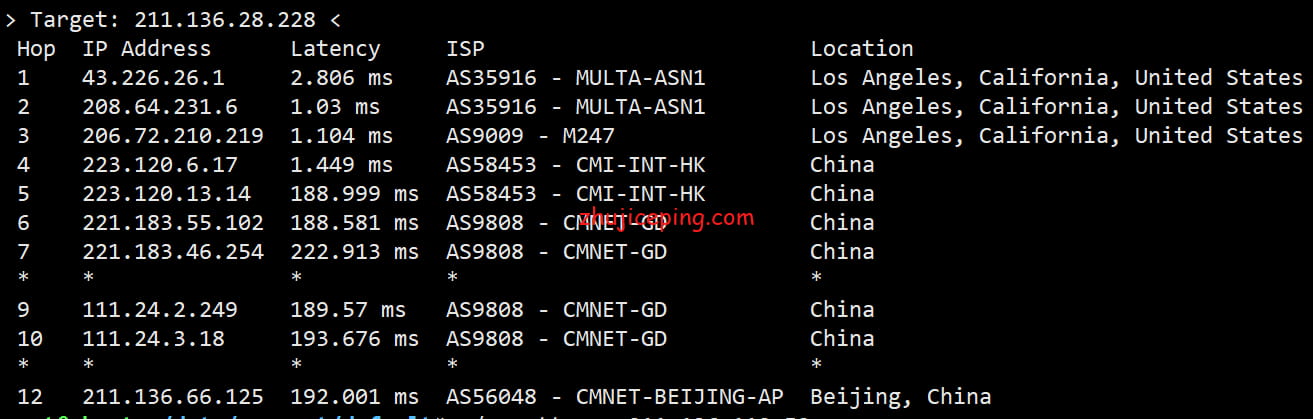Click the AS9009 - M247 entry
1313x419 pixels.
[x=530, y=135]
